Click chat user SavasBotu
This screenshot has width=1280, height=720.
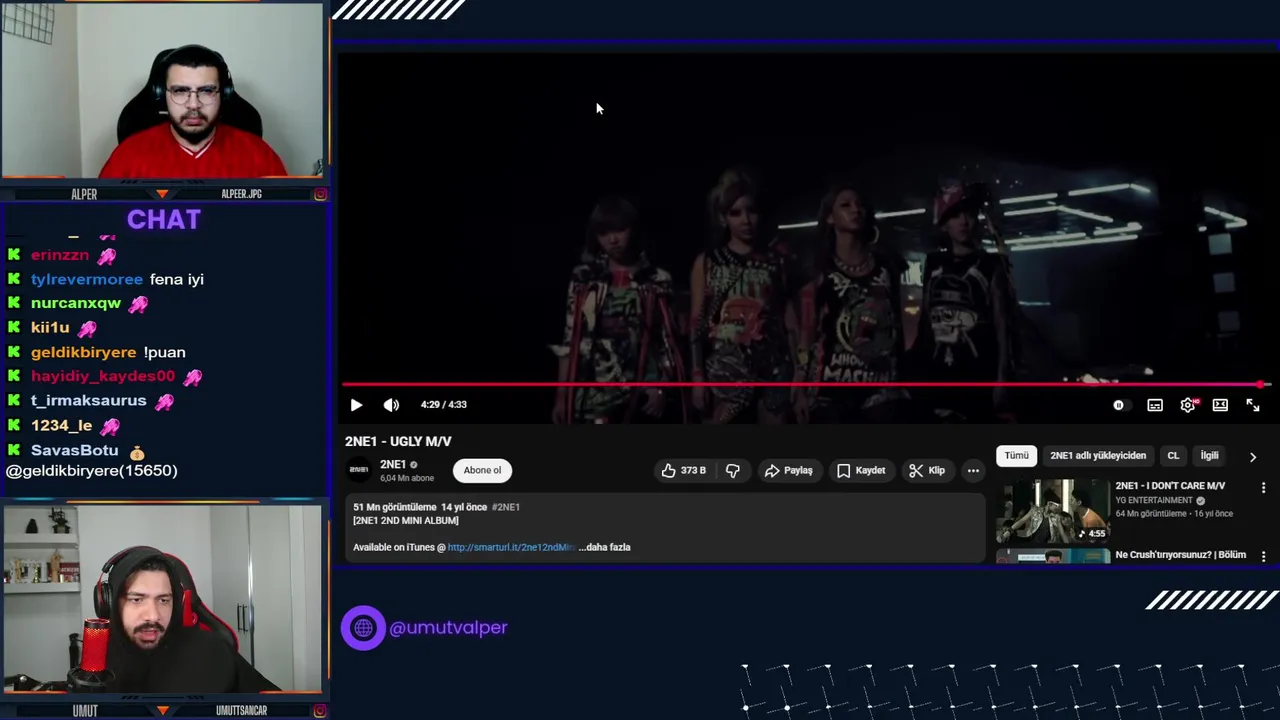[x=74, y=450]
